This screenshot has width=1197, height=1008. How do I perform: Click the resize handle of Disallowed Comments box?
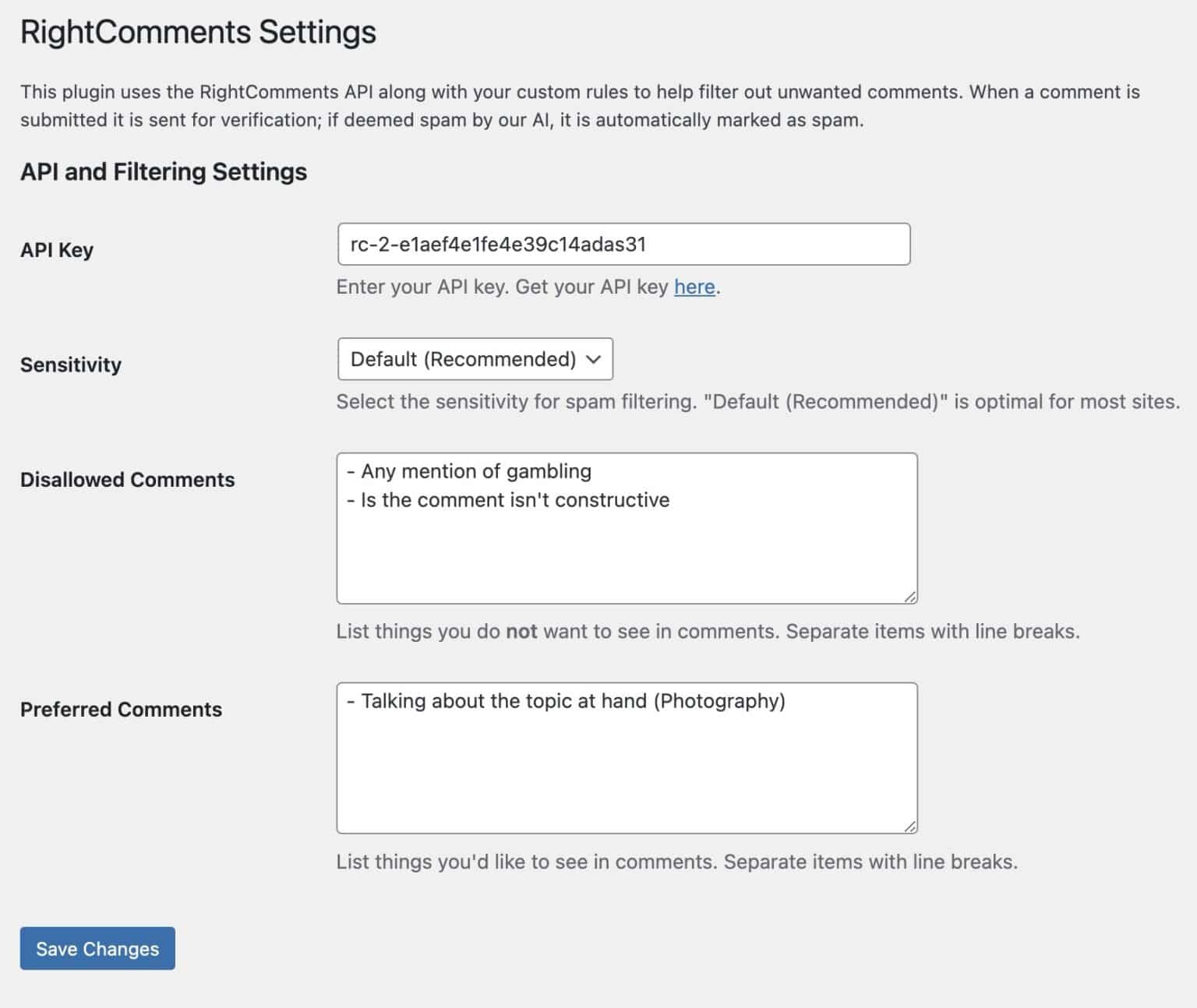(909, 594)
